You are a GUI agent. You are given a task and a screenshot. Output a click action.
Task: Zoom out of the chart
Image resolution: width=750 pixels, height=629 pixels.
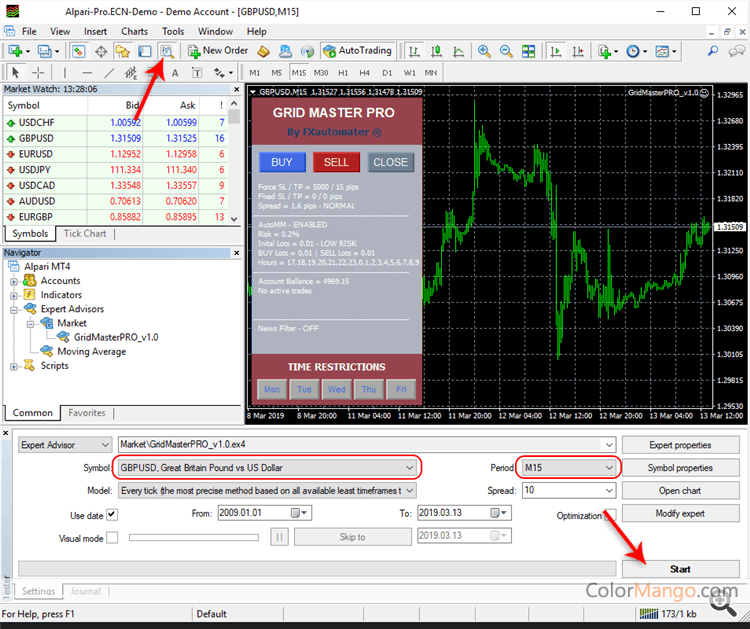[506, 51]
